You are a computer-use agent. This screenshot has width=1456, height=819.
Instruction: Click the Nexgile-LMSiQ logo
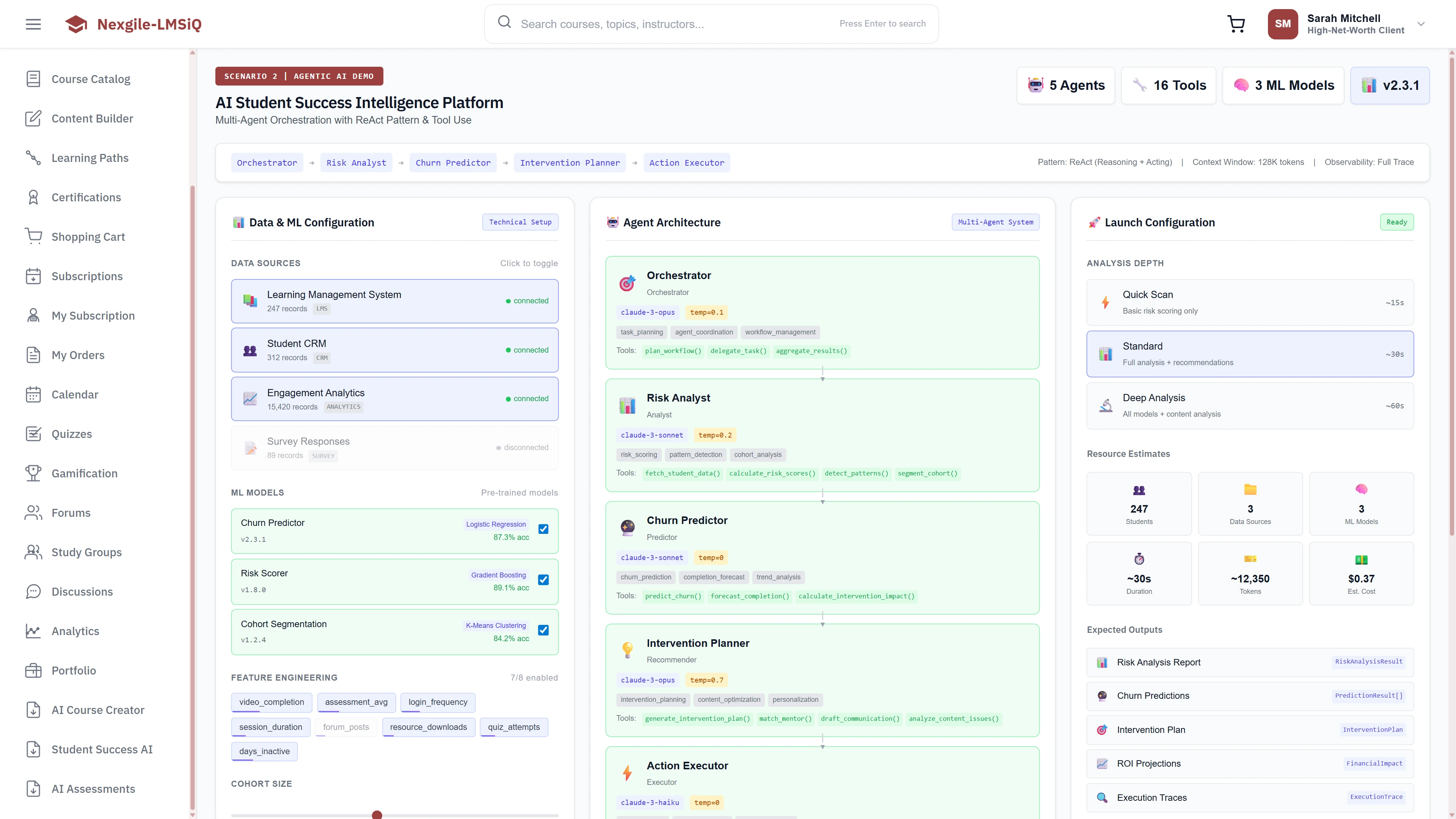point(133,24)
